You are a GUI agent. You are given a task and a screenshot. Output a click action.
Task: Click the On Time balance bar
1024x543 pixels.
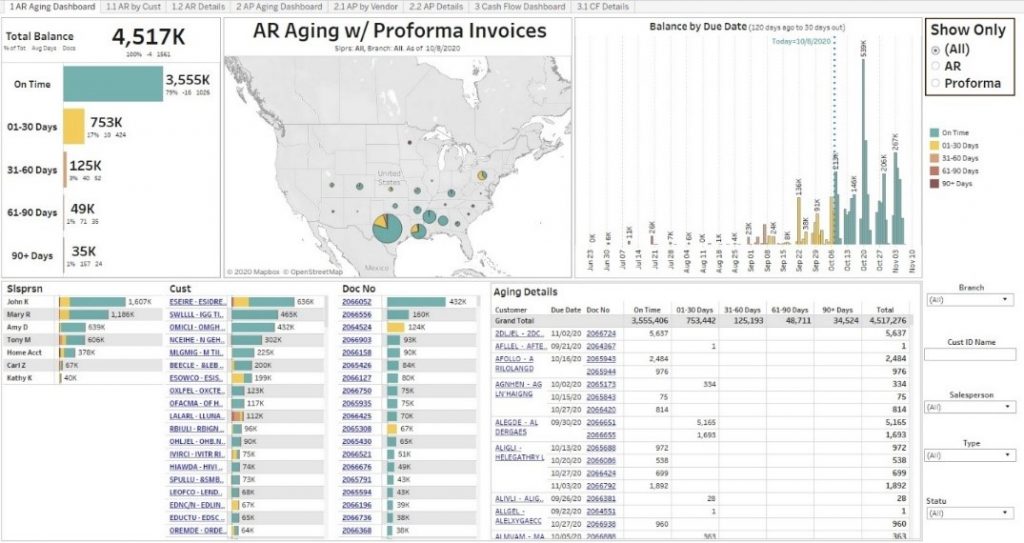click(112, 84)
